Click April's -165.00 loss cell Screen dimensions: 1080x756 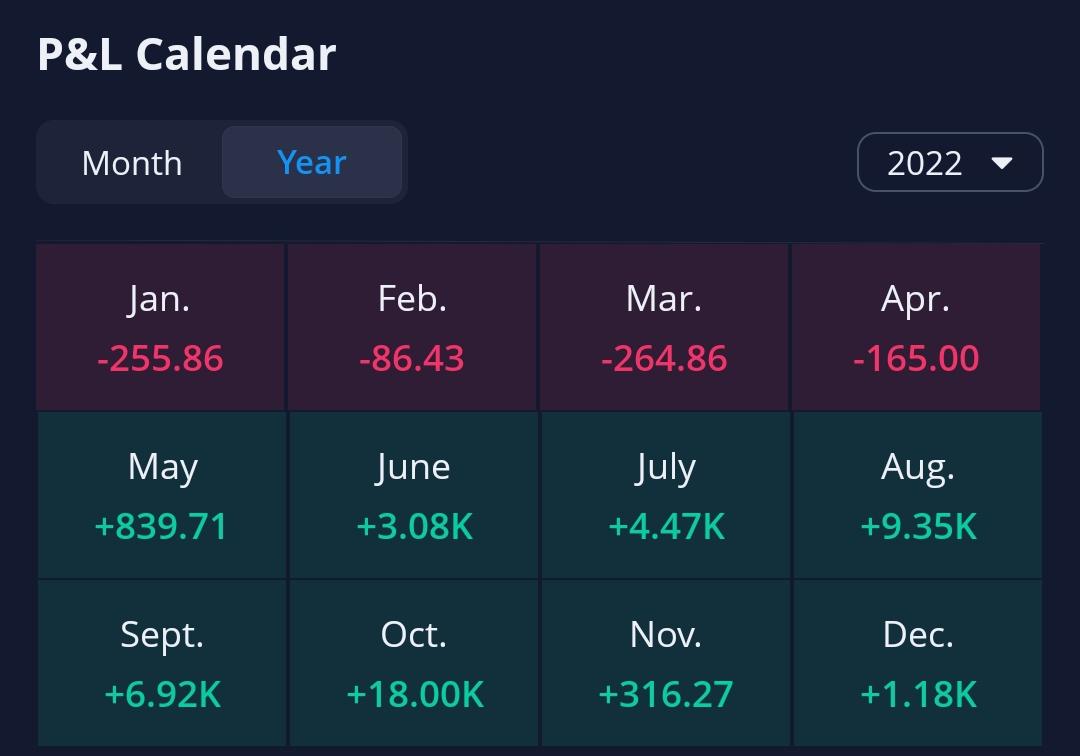point(916,328)
